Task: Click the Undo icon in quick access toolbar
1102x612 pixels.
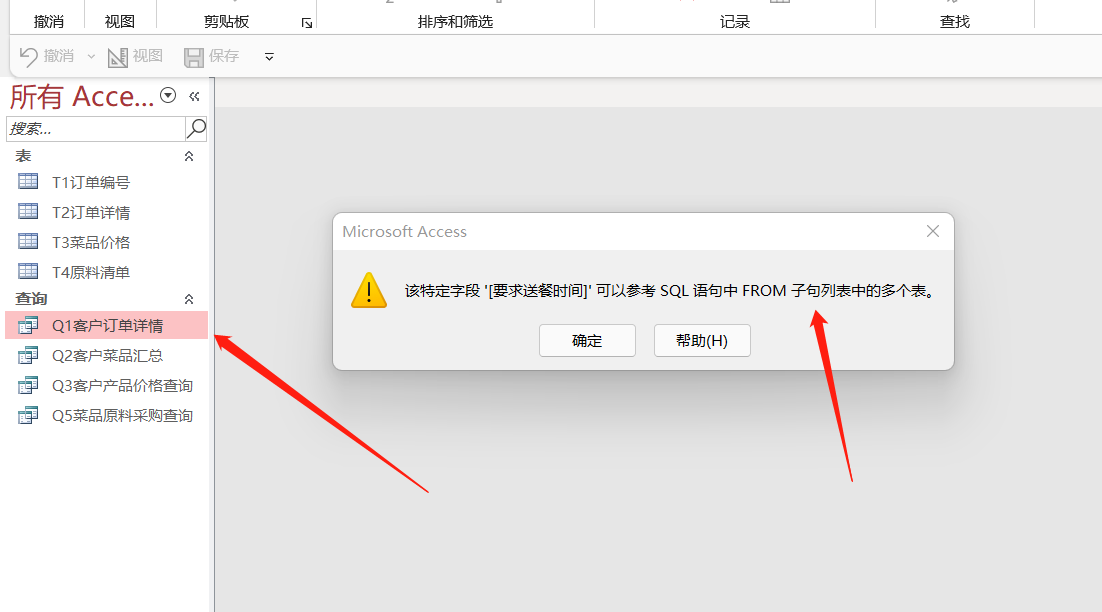Action: tap(29, 56)
